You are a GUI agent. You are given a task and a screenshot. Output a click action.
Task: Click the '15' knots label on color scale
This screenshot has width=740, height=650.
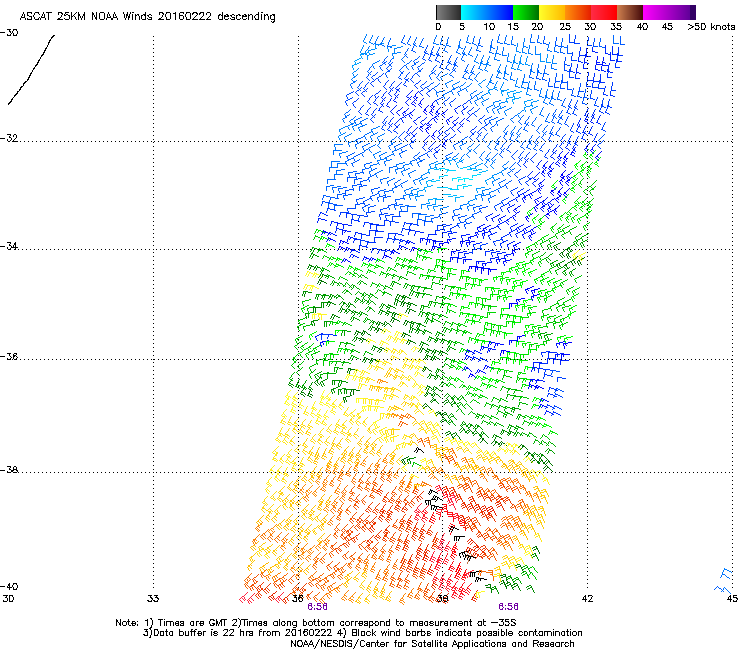[x=513, y=27]
